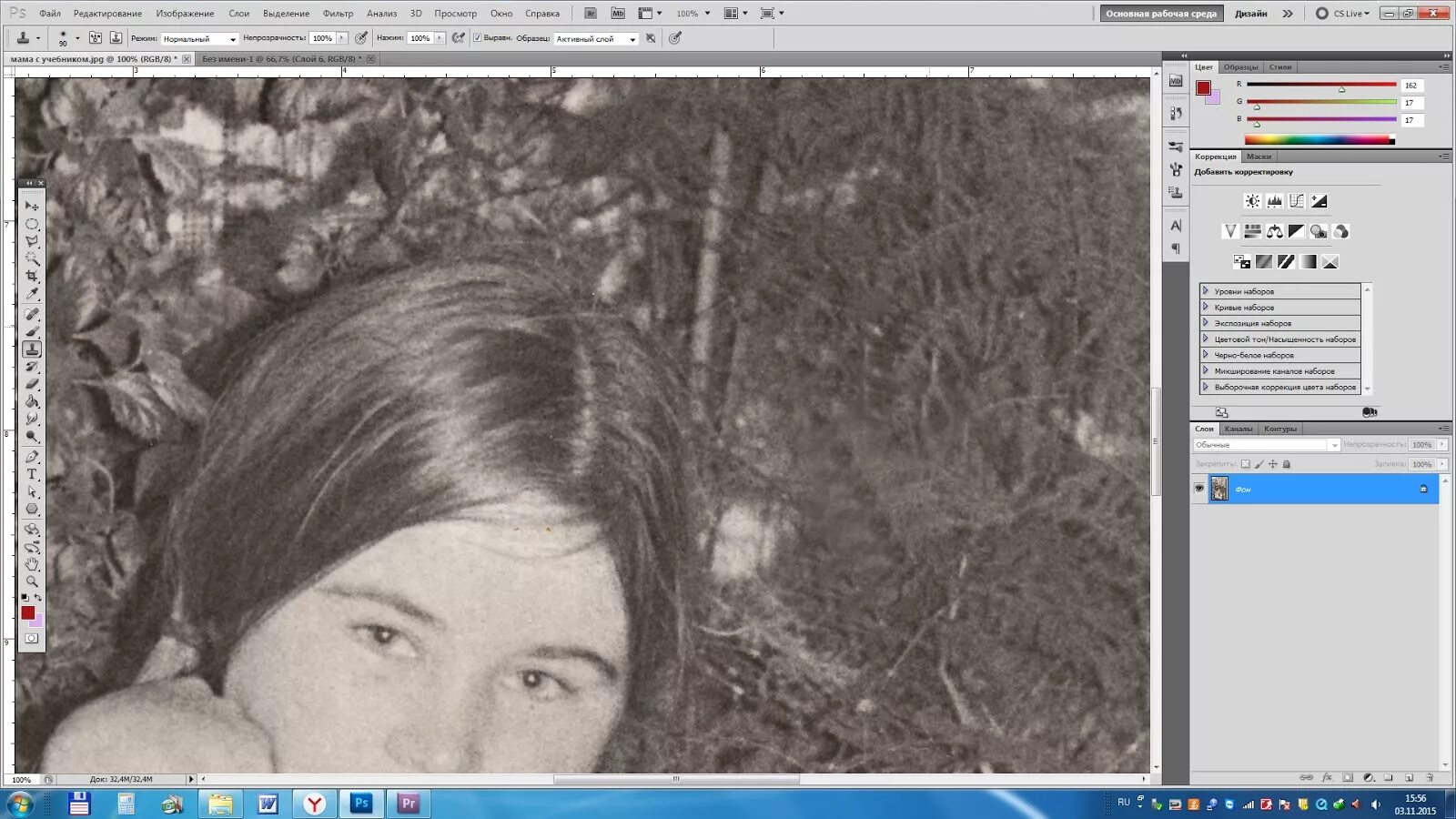
Task: Open the Sample (Образец) dropdown
Action: tap(596, 38)
